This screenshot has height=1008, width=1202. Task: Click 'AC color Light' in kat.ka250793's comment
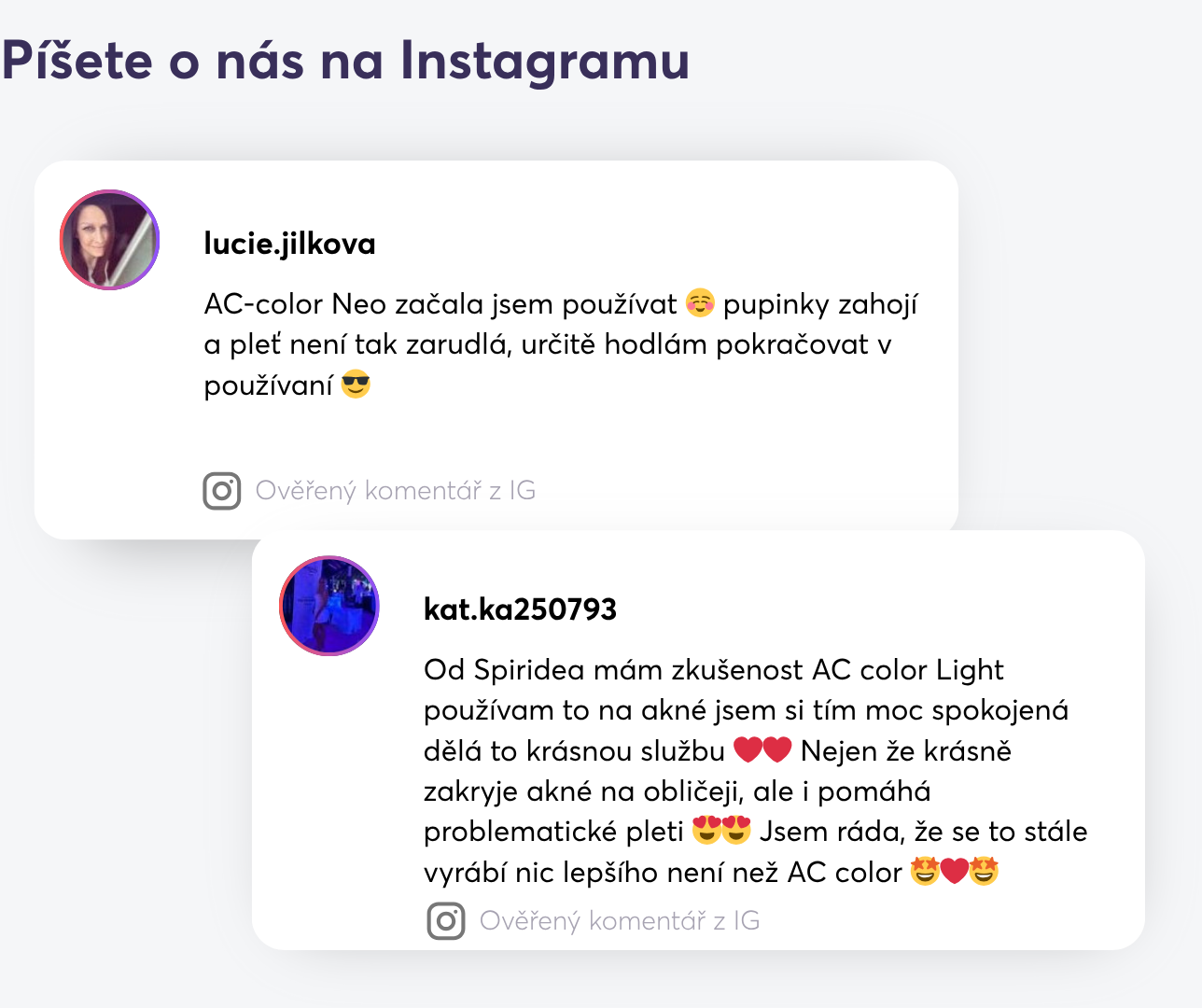908,671
